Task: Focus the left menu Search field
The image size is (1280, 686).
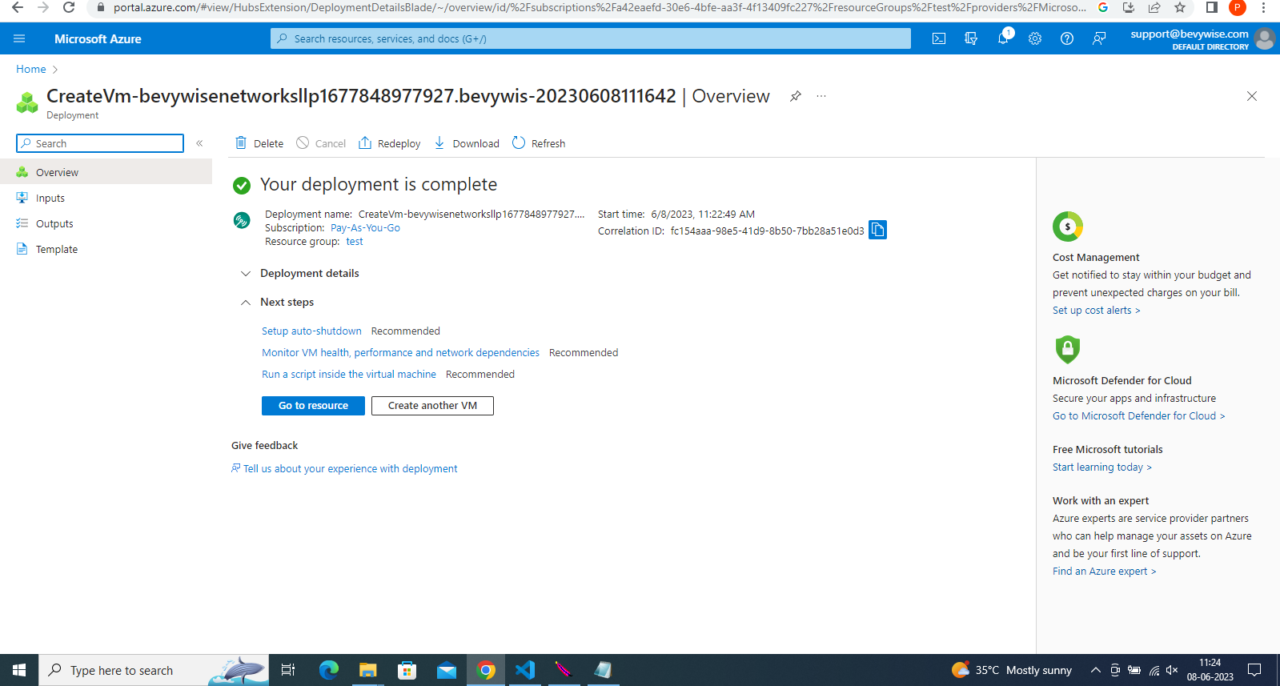Action: click(x=100, y=143)
